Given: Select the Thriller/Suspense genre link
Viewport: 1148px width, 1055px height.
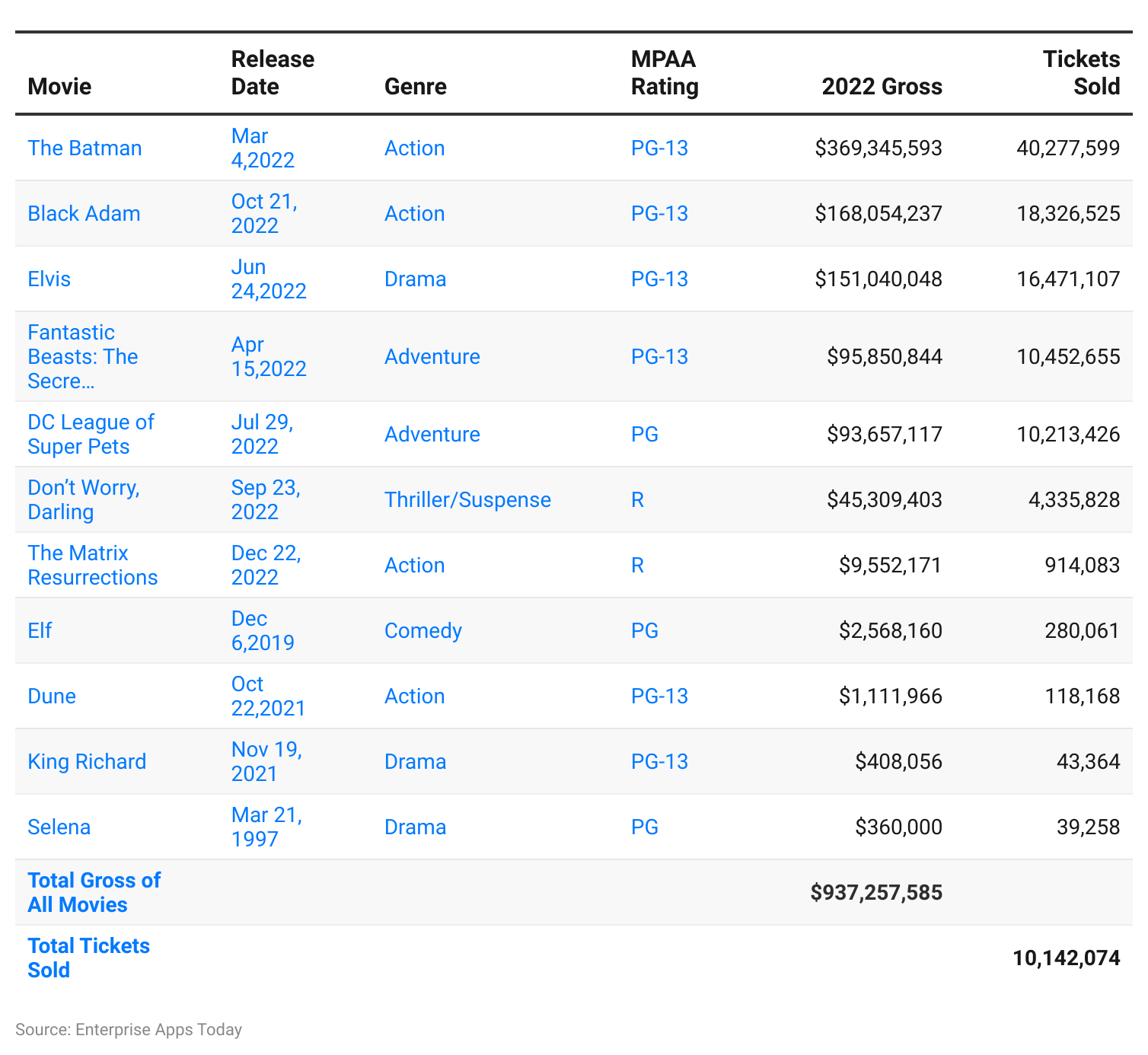Looking at the screenshot, I should click(467, 499).
